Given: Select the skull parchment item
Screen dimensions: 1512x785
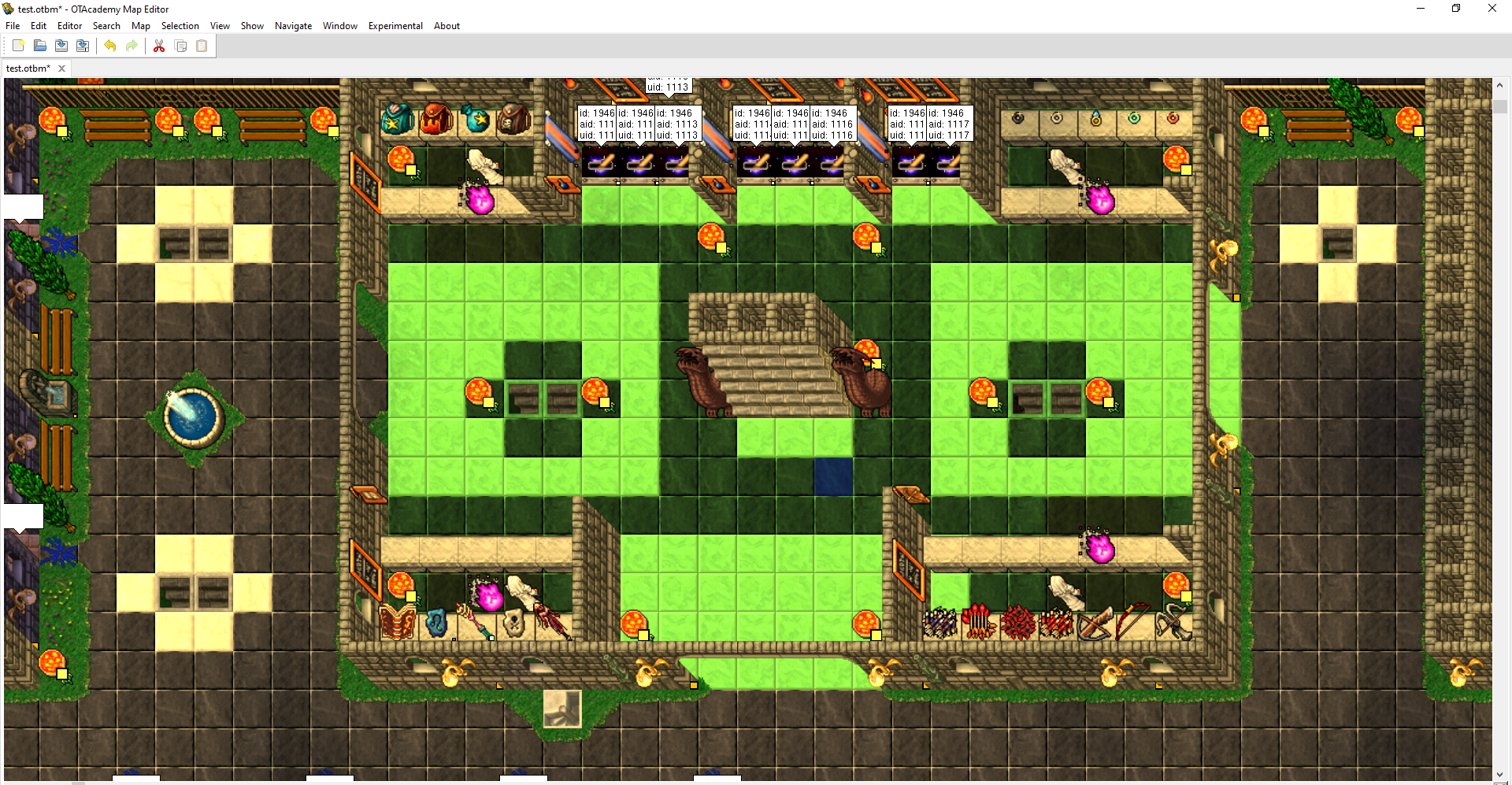Looking at the screenshot, I should click(514, 624).
